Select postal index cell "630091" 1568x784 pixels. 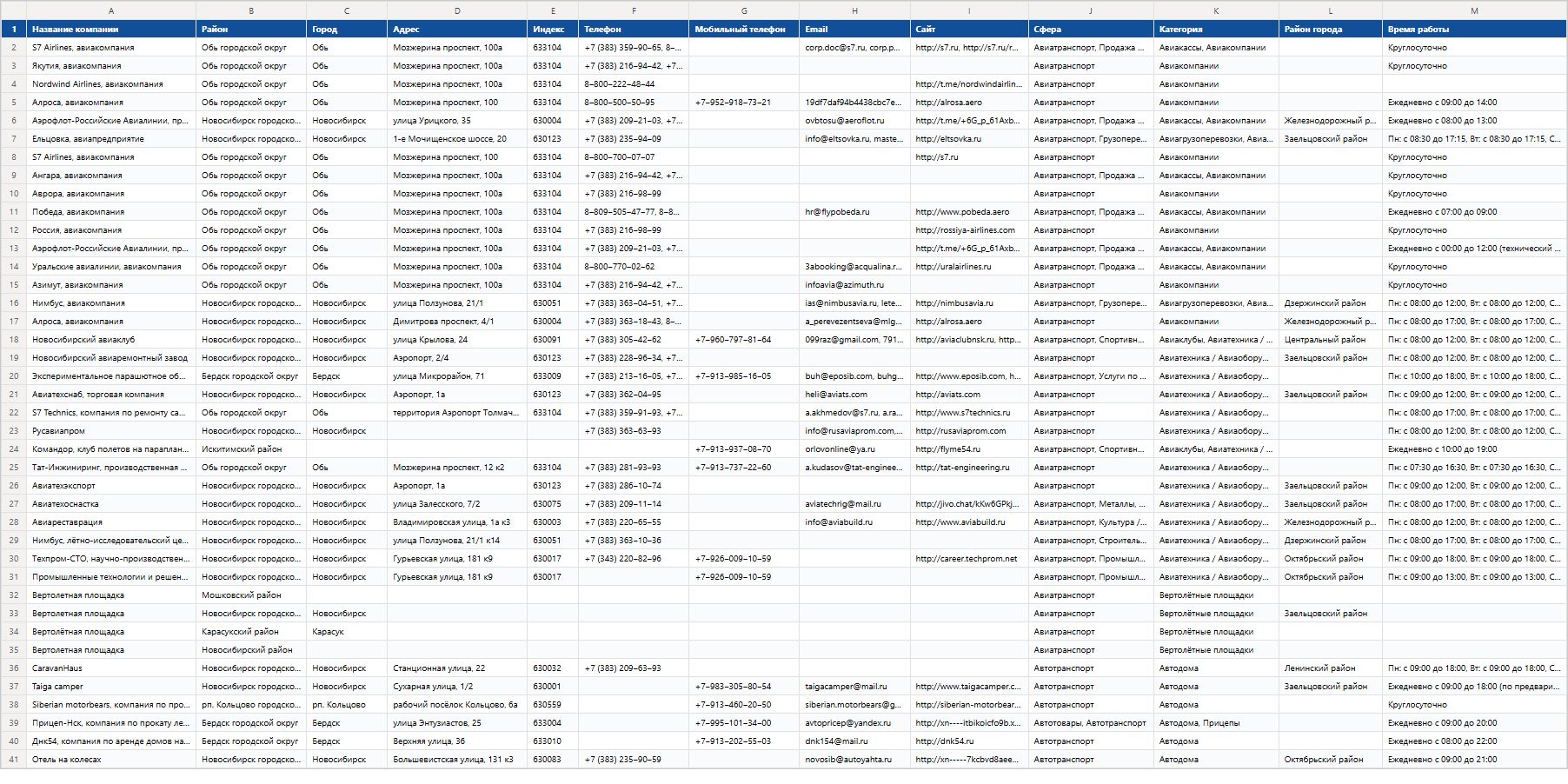point(553,340)
